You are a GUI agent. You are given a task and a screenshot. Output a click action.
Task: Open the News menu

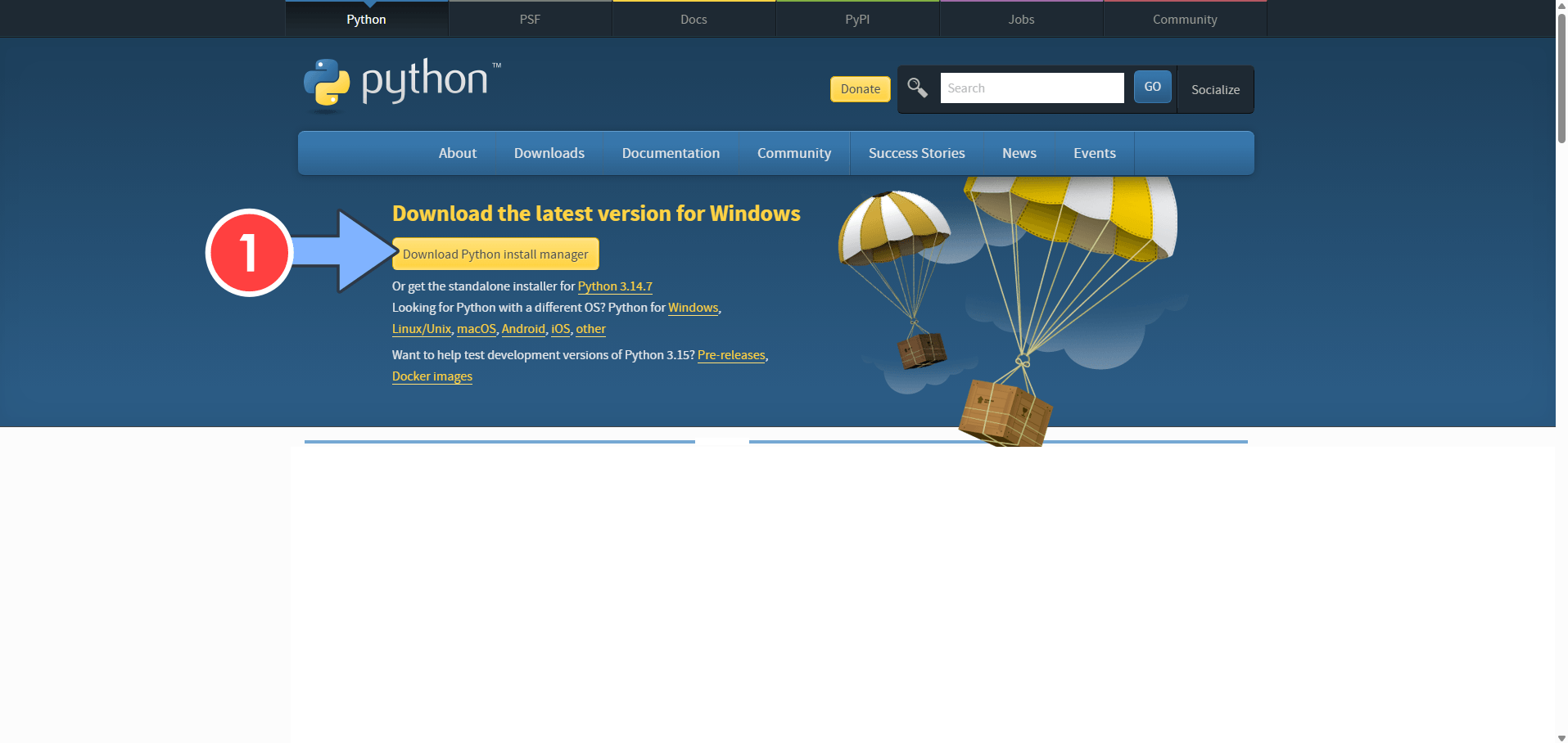pos(1019,153)
